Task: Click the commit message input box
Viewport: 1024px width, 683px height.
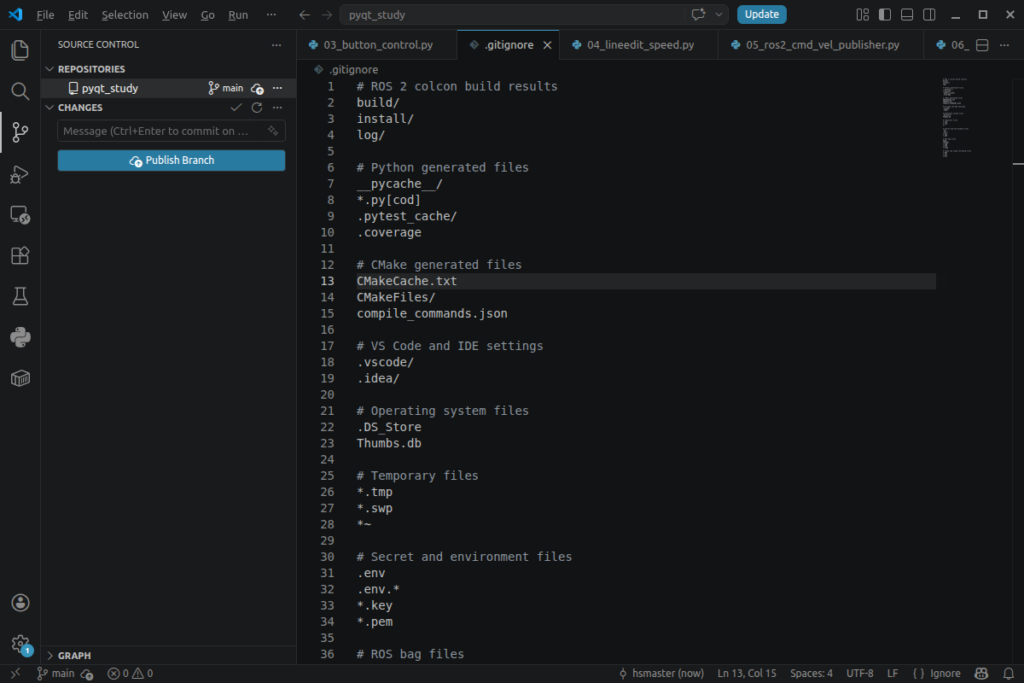Action: [171, 131]
